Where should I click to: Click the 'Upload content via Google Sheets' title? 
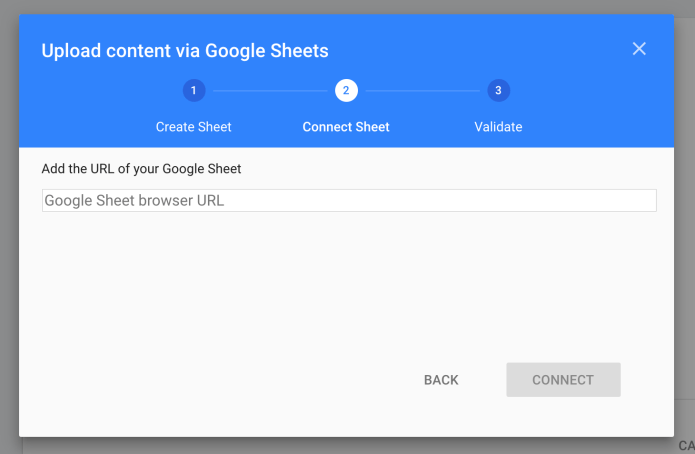coord(185,50)
